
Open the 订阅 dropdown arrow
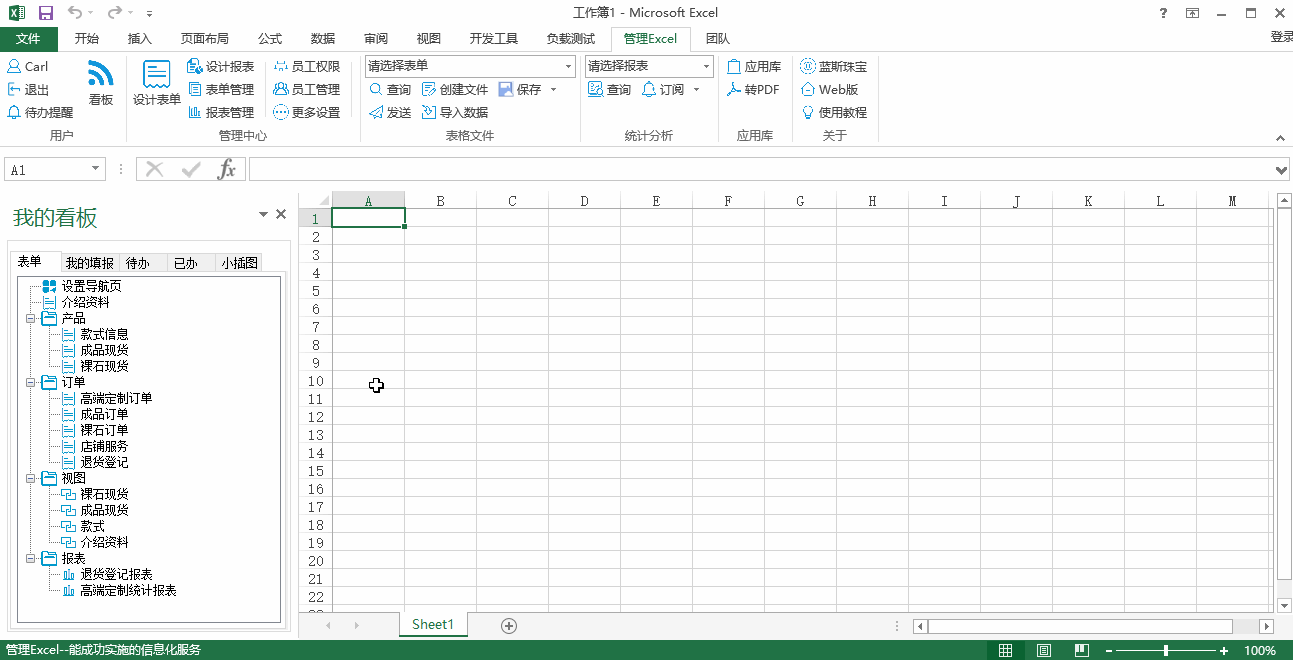pyautogui.click(x=696, y=89)
